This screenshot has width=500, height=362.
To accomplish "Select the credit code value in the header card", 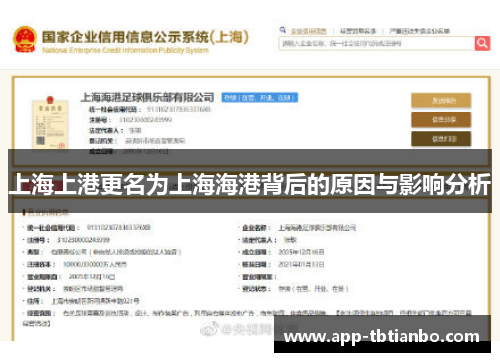I will (x=179, y=109).
